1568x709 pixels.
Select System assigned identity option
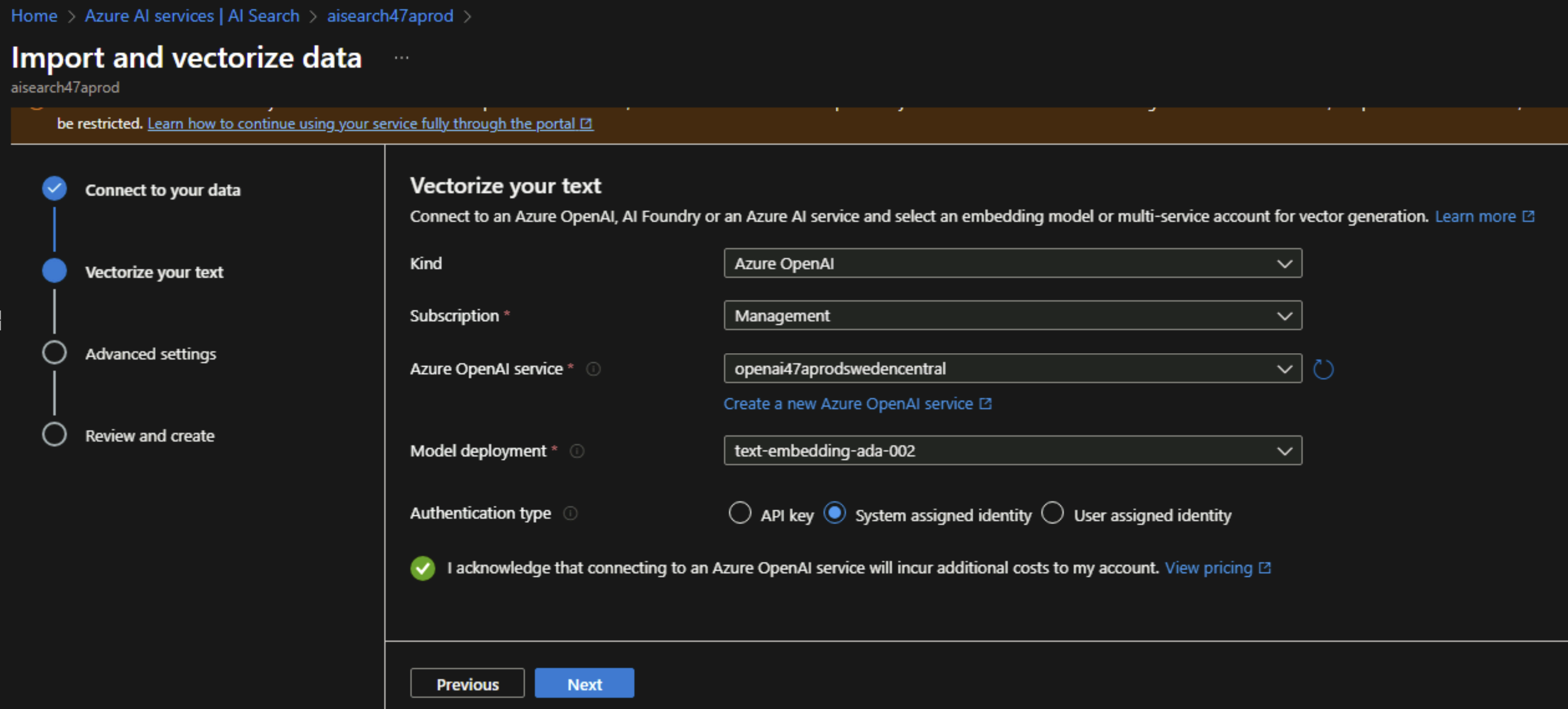pos(834,513)
